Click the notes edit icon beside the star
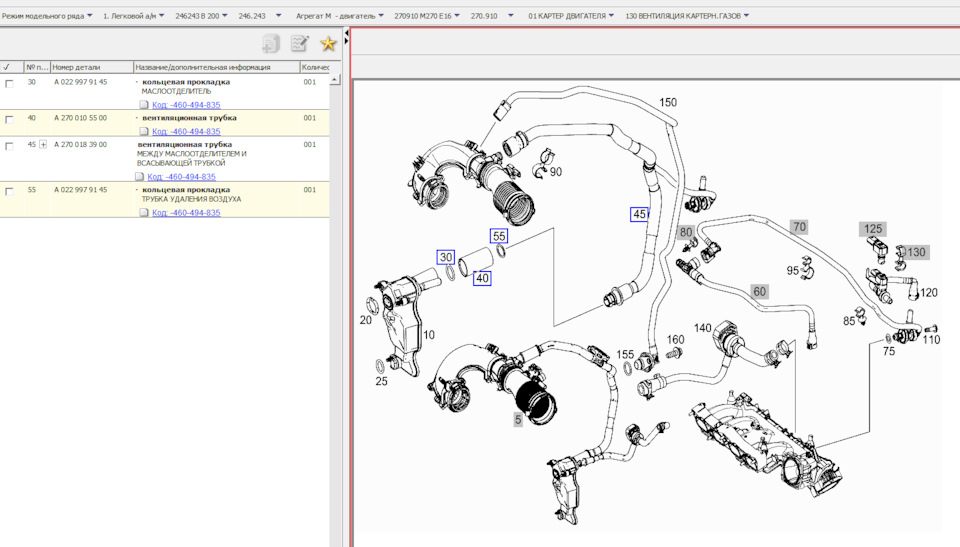 pos(299,44)
